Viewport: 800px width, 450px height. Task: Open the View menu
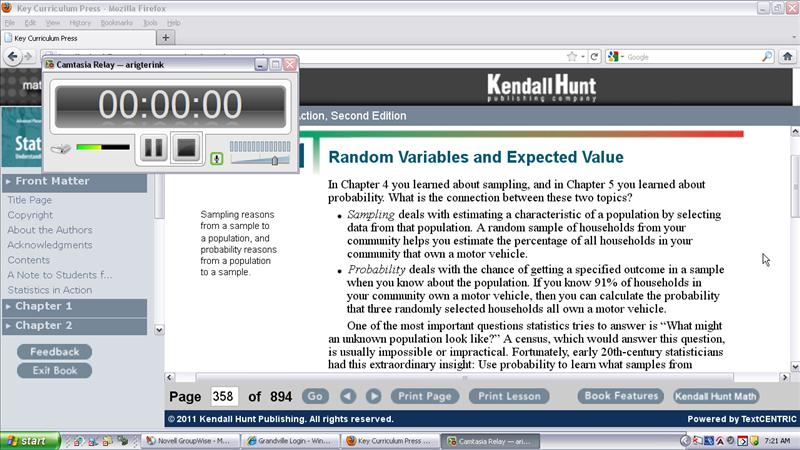pos(53,23)
